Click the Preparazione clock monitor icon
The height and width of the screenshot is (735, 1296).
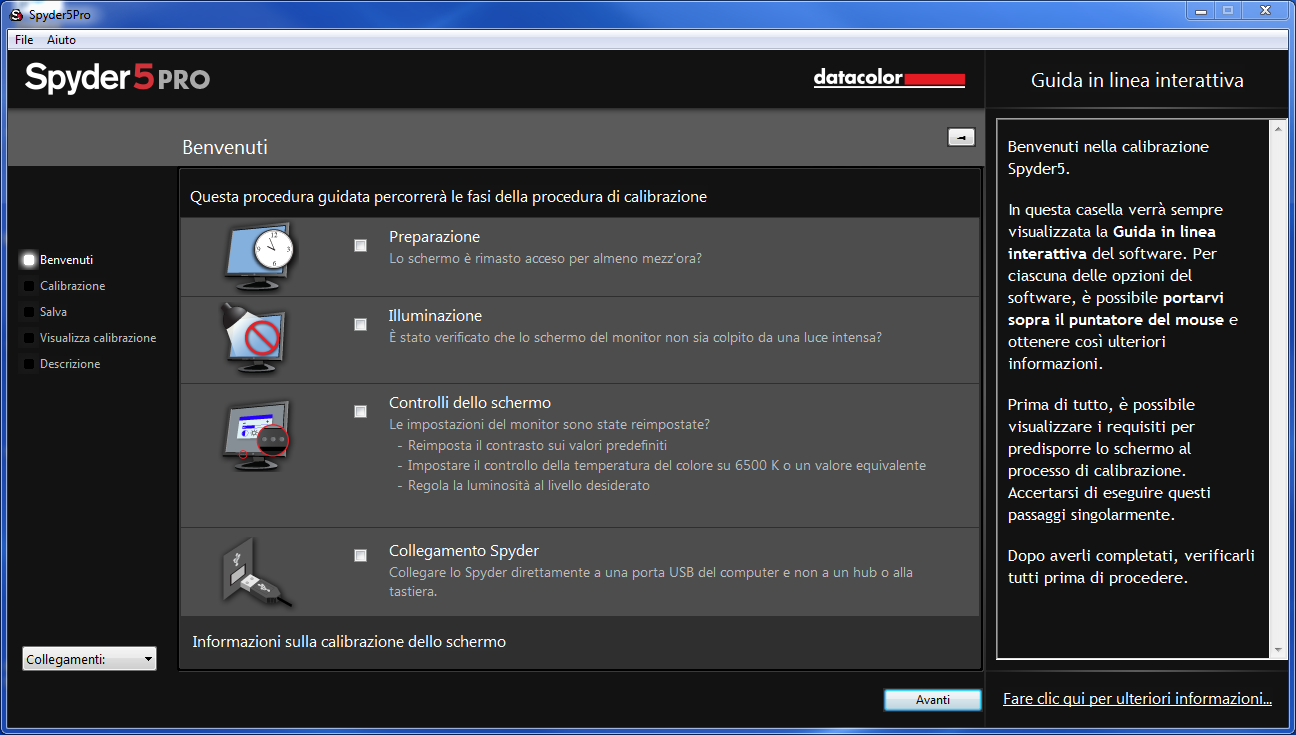pyautogui.click(x=259, y=257)
